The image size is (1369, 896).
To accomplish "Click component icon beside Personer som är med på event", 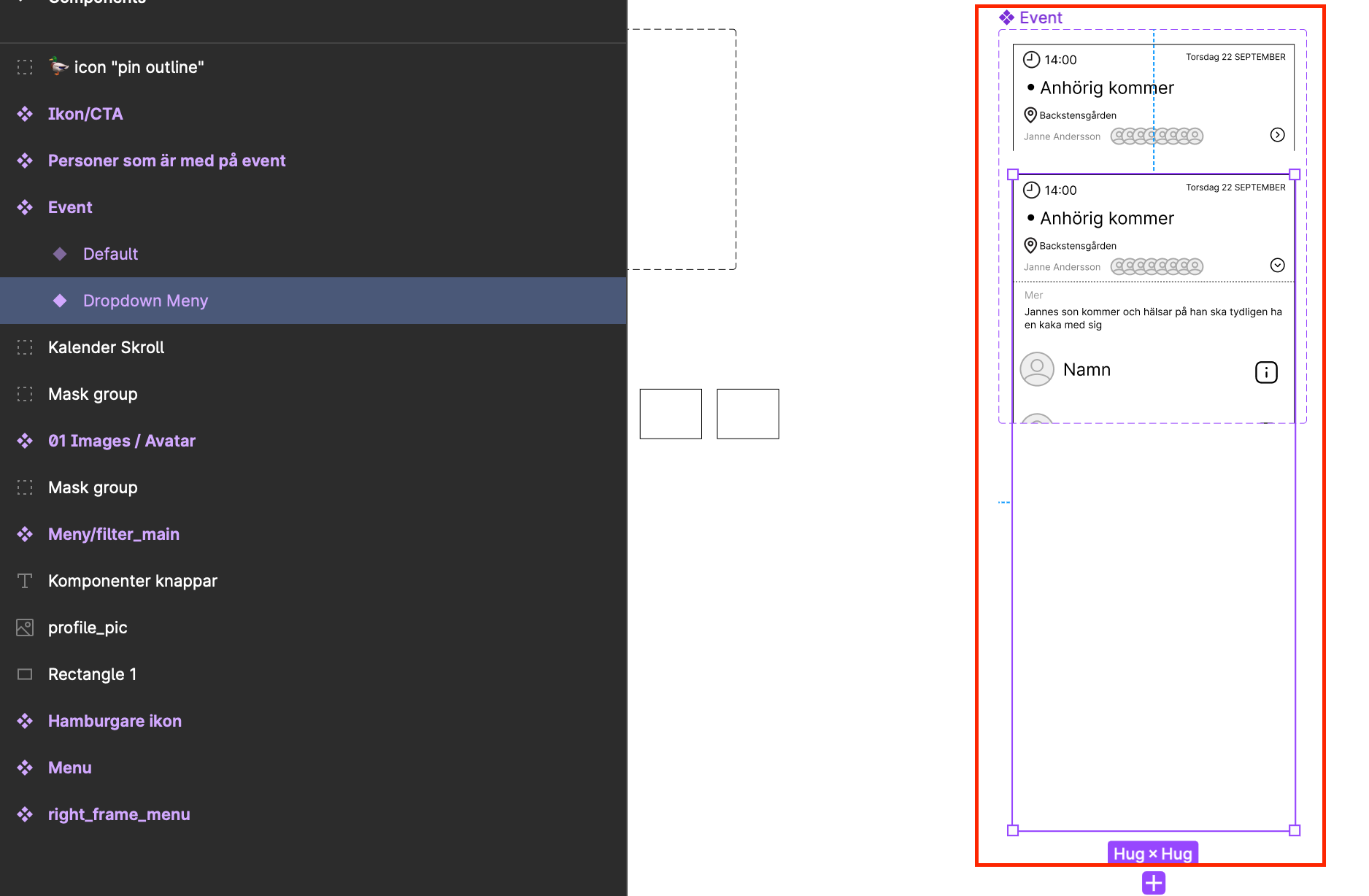I will pyautogui.click(x=25, y=161).
